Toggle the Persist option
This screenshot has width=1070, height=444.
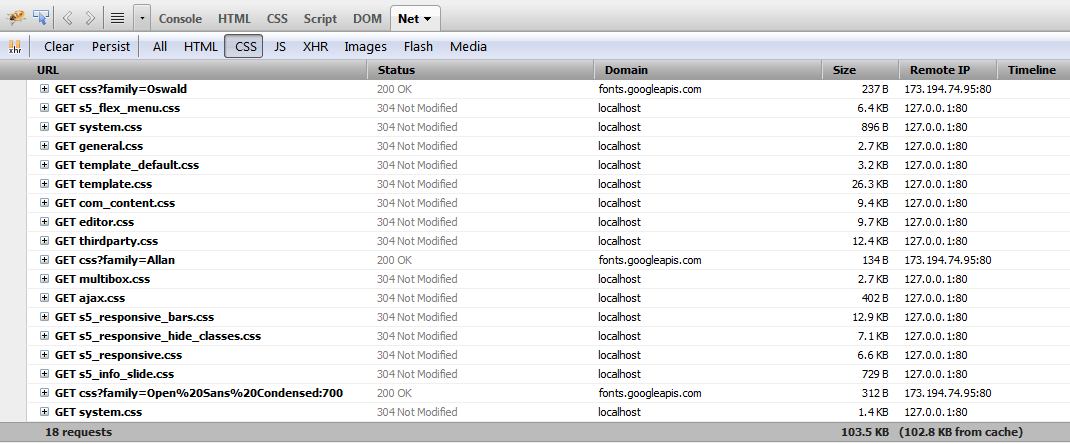pyautogui.click(x=111, y=46)
